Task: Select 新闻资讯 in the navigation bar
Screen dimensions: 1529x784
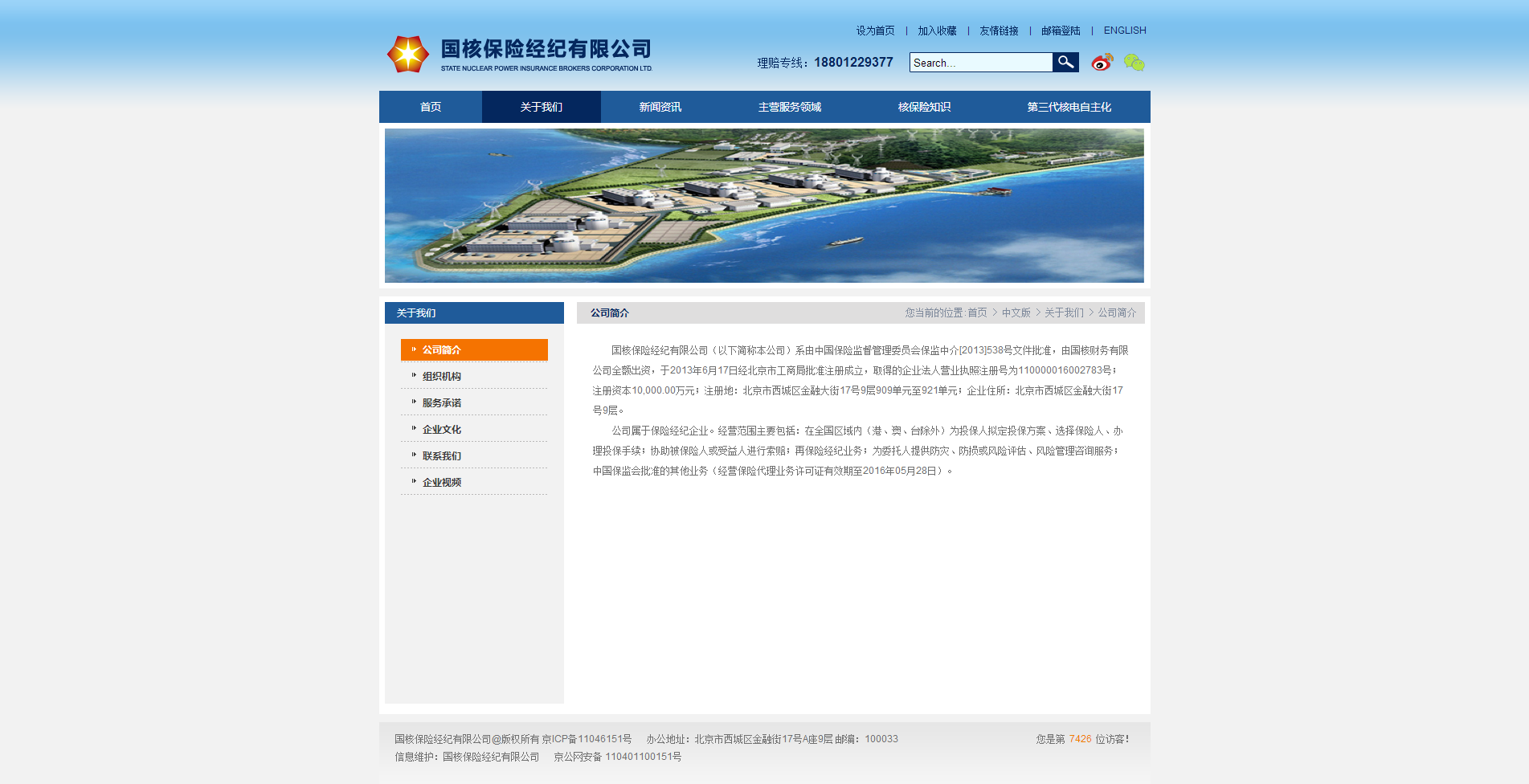Action: [x=660, y=107]
